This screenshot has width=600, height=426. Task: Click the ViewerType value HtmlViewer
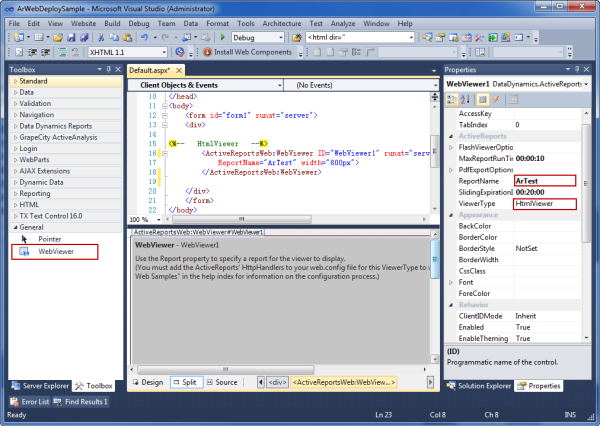[545, 204]
